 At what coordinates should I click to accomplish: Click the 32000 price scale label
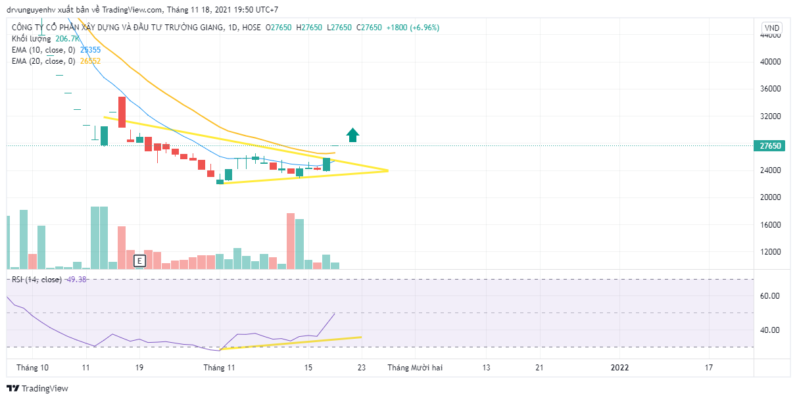coord(770,116)
